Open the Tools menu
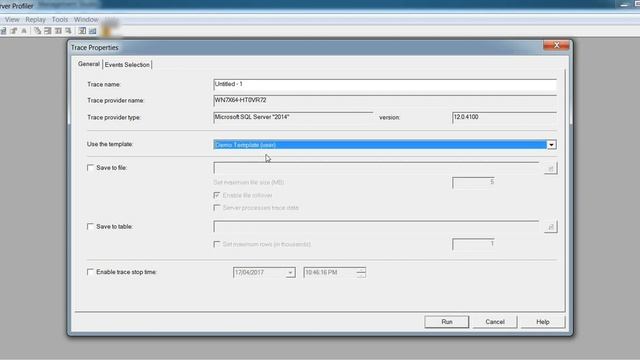640x360 pixels. (x=60, y=20)
